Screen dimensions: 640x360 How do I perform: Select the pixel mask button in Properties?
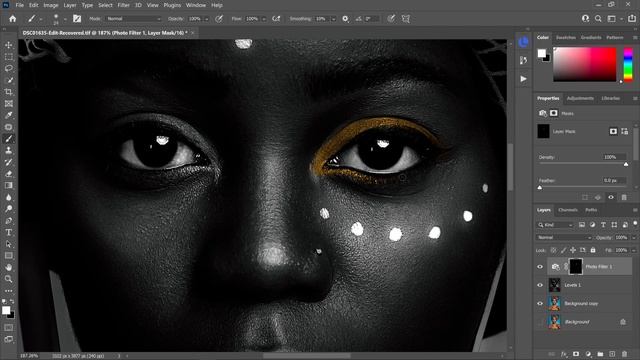point(613,131)
